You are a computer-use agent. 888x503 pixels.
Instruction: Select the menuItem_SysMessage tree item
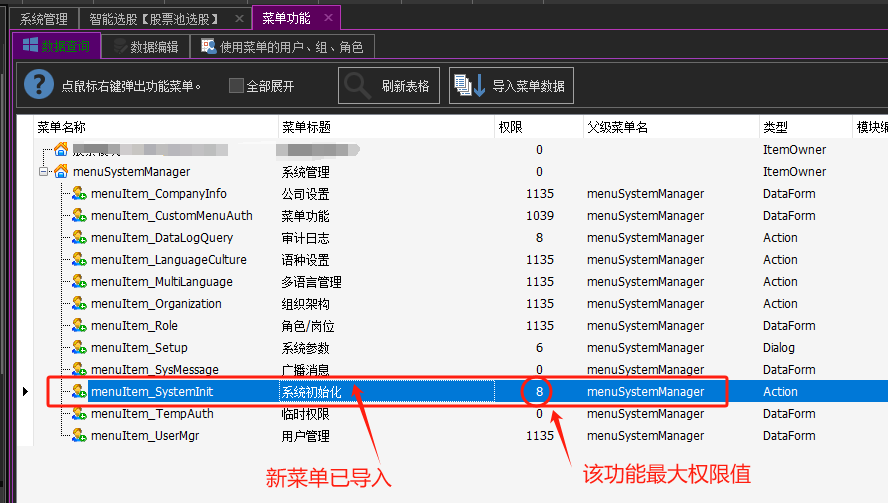coord(155,370)
